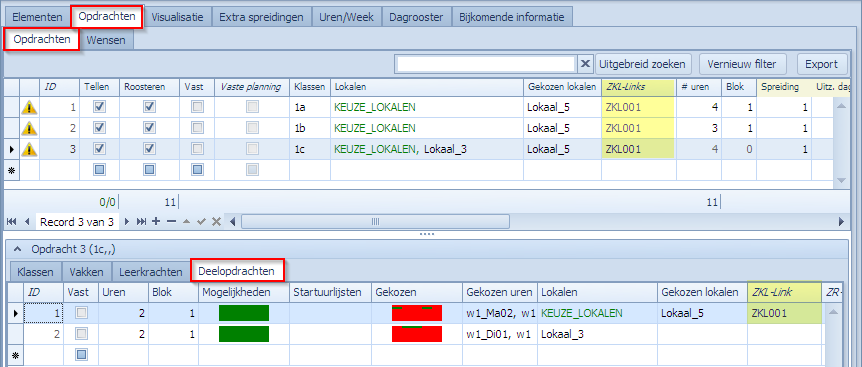Viewport: 862px width, 367px height.
Task: Go to next record in navigator
Action: pyautogui.click(x=127, y=221)
